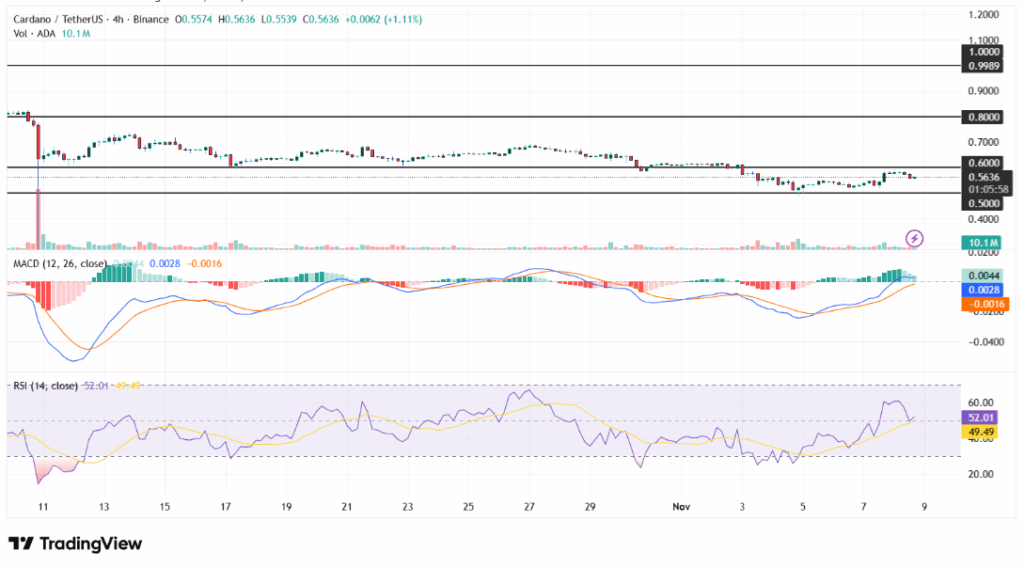
Task: Click the 1.0000 price tag on axis
Action: [x=982, y=51]
